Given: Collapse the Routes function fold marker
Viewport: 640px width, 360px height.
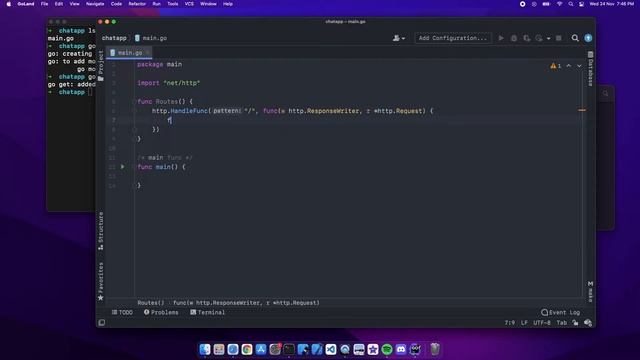Looking at the screenshot, I should 134,102.
